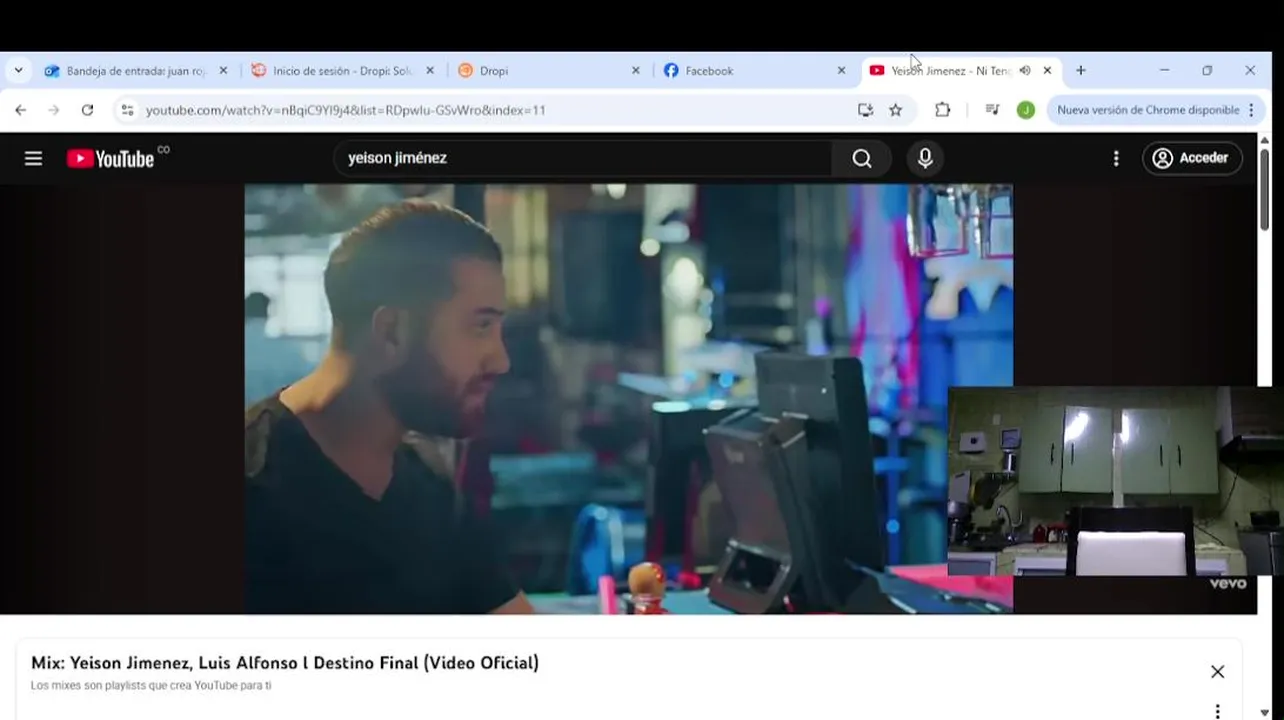Screen dimensions: 1284x720
Task: Click the youtube.com URL in address bar
Action: [x=345, y=110]
